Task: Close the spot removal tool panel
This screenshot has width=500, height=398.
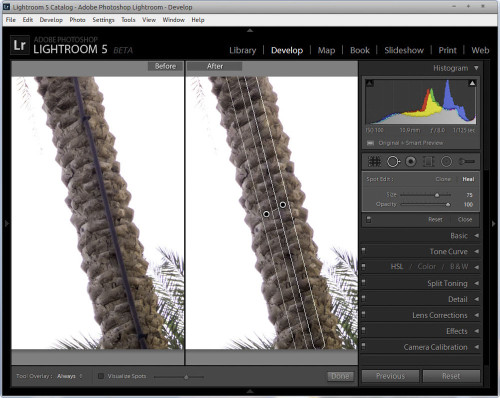Action: 465,220
